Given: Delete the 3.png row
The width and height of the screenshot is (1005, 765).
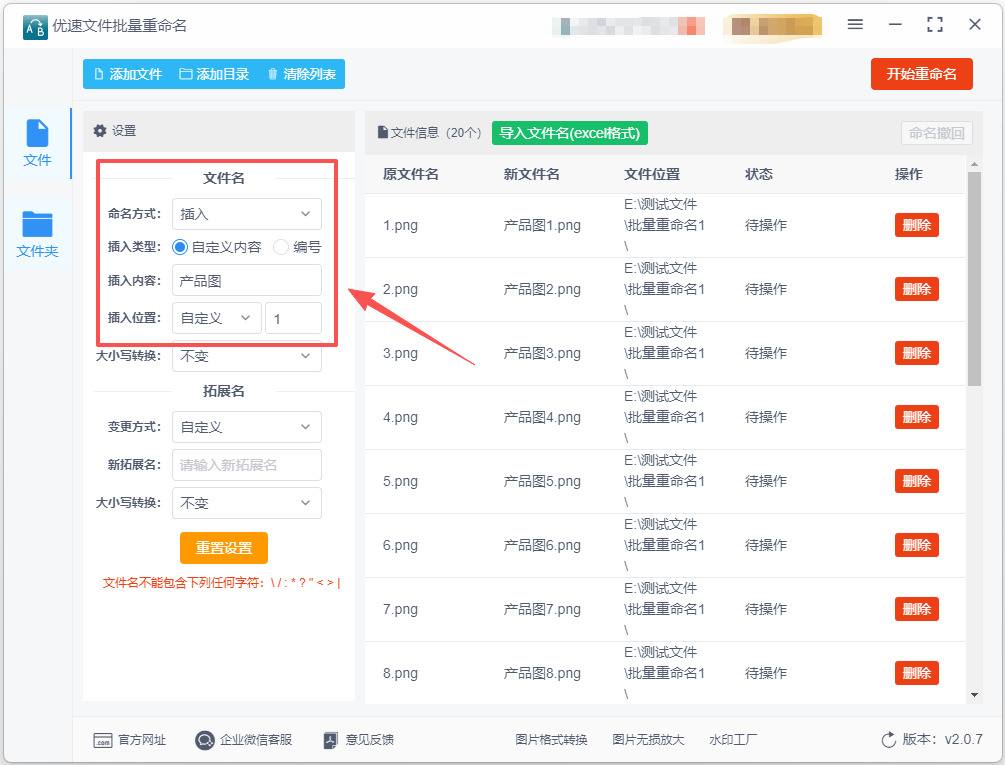Looking at the screenshot, I should coord(917,354).
